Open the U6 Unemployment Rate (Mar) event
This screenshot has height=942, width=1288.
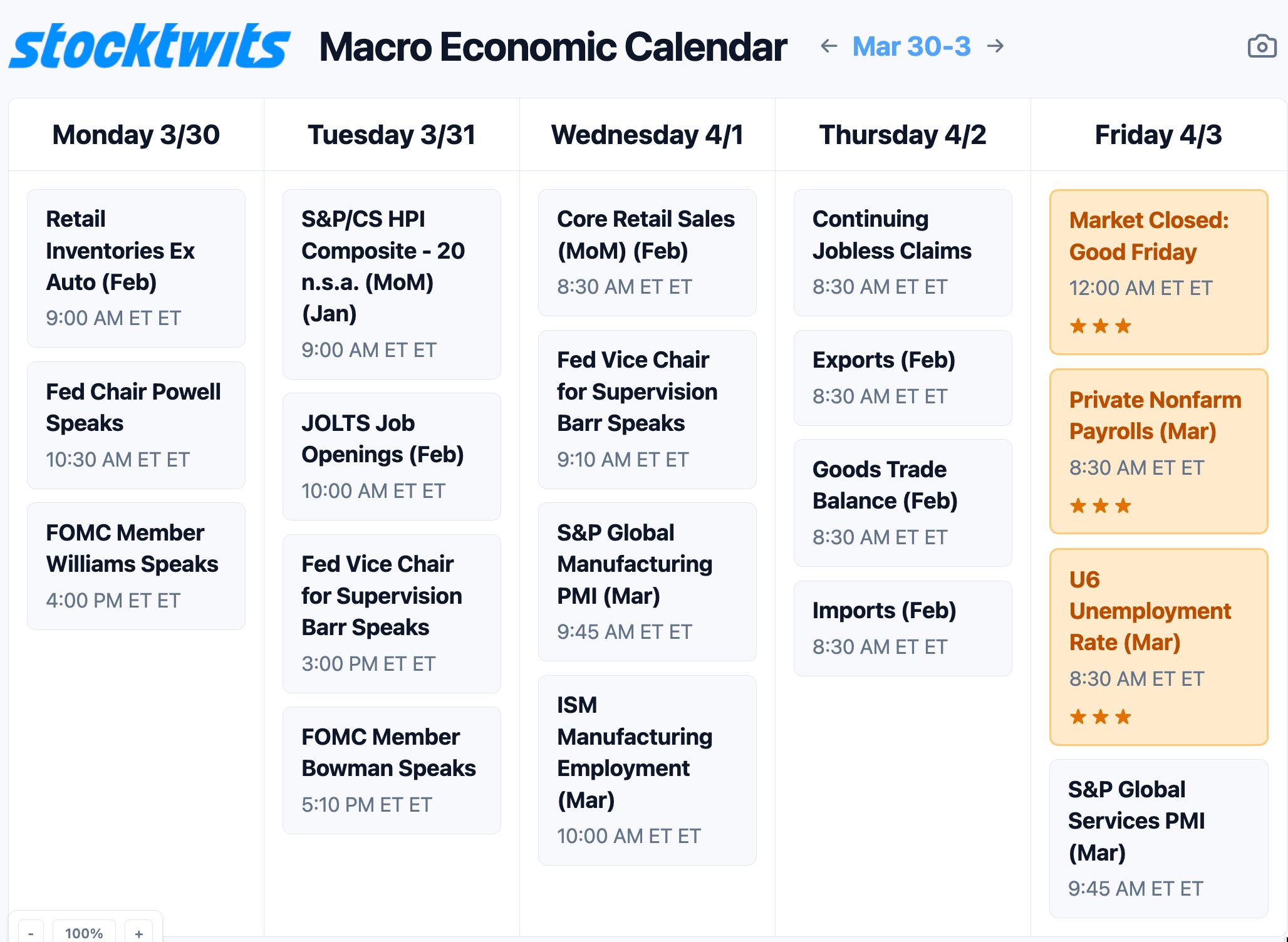tap(1158, 646)
